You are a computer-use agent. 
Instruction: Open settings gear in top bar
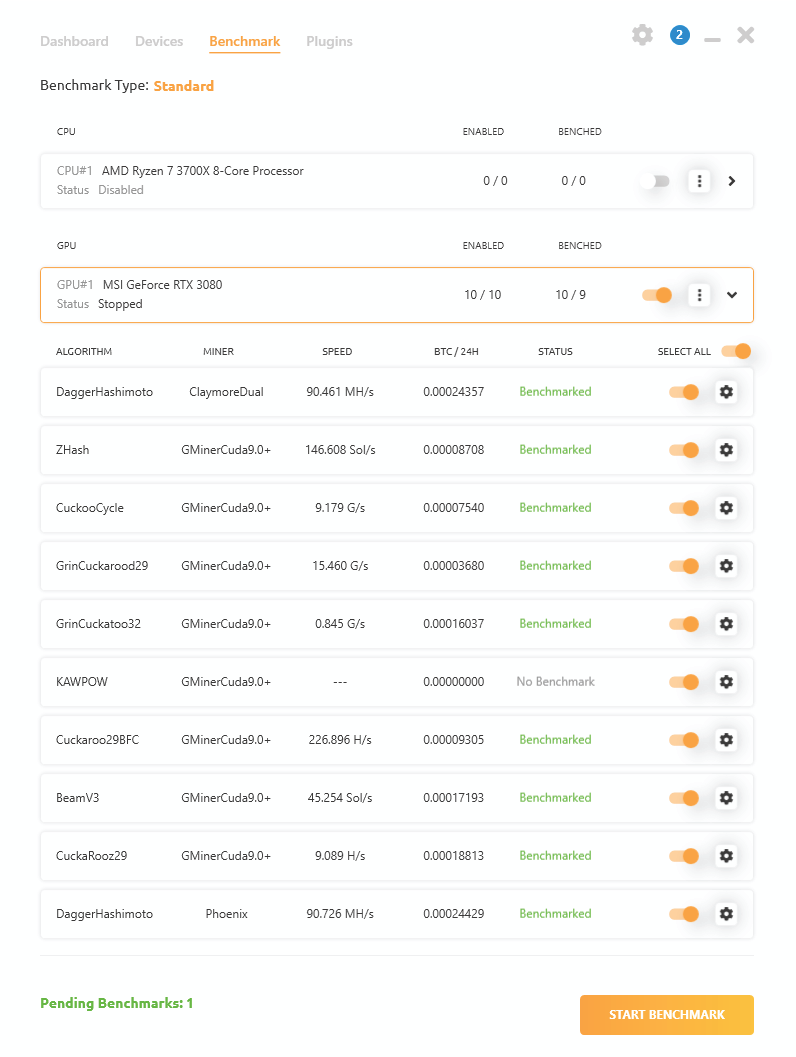642,35
